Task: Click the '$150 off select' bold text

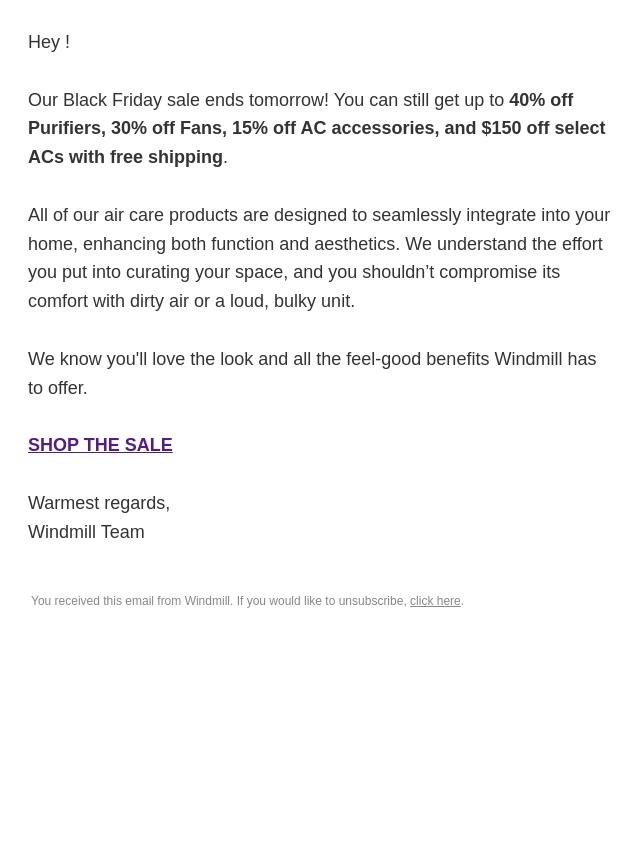Action: [542, 129]
